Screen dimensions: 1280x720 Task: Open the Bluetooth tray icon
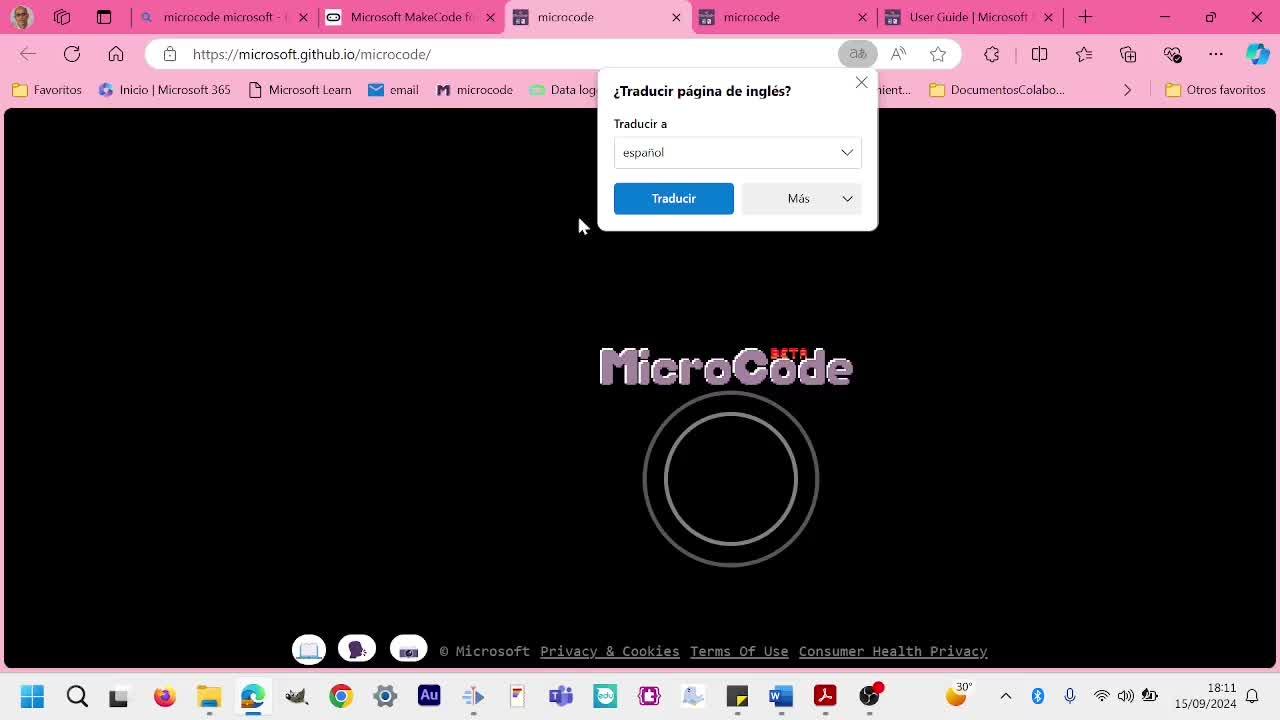(1038, 696)
